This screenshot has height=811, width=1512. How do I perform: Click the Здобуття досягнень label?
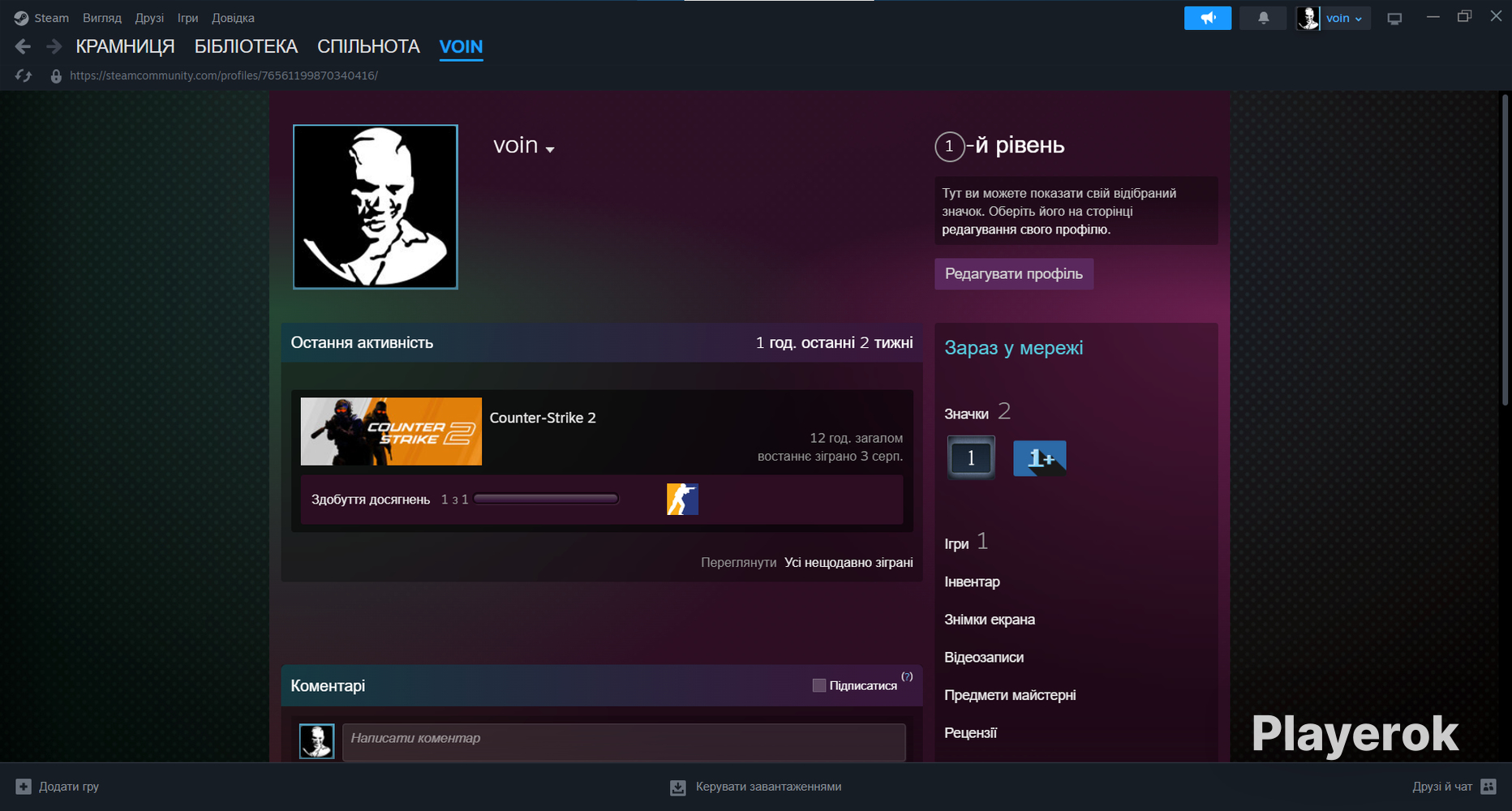click(x=371, y=500)
